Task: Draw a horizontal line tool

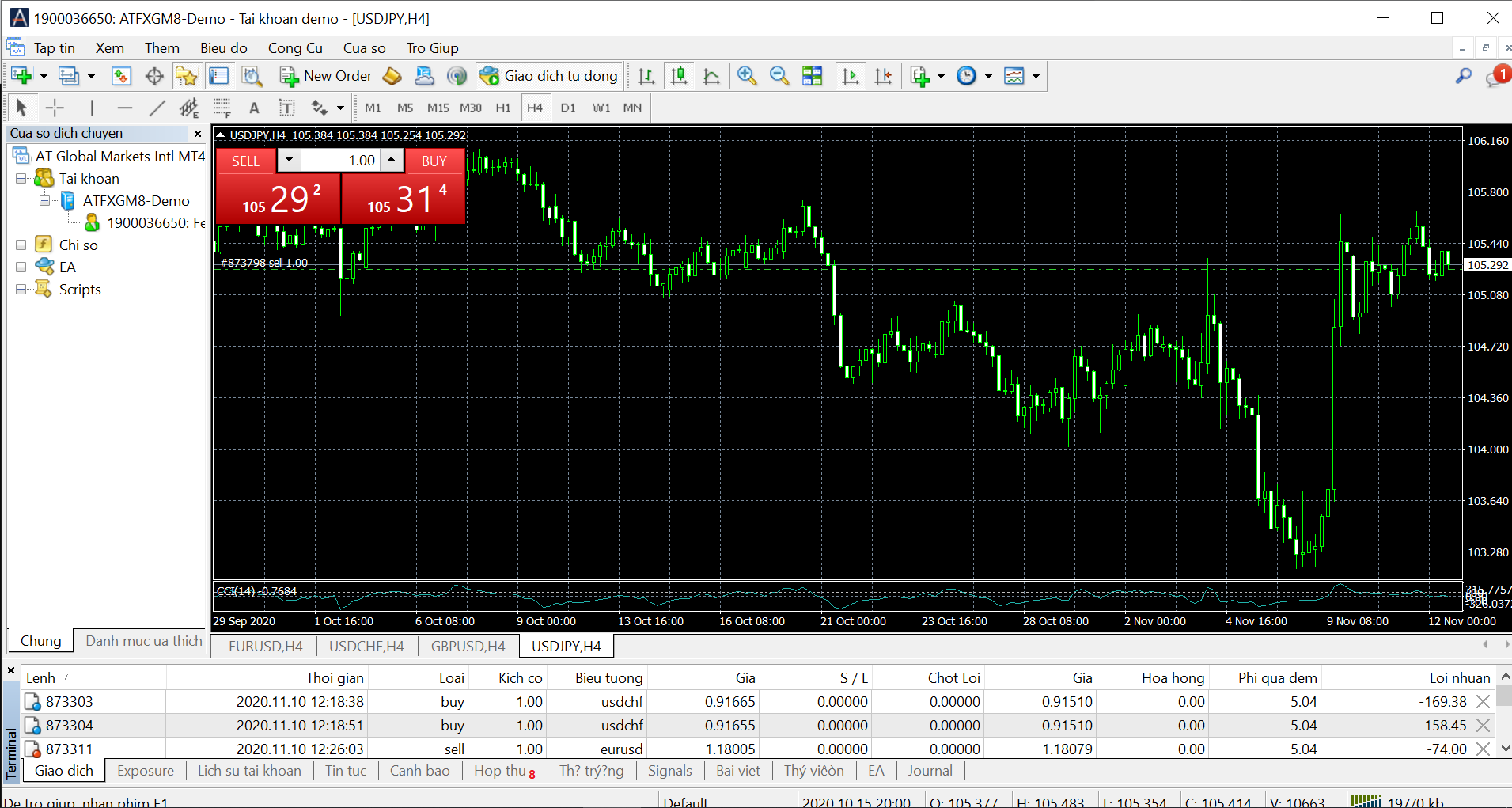Action: (x=124, y=108)
